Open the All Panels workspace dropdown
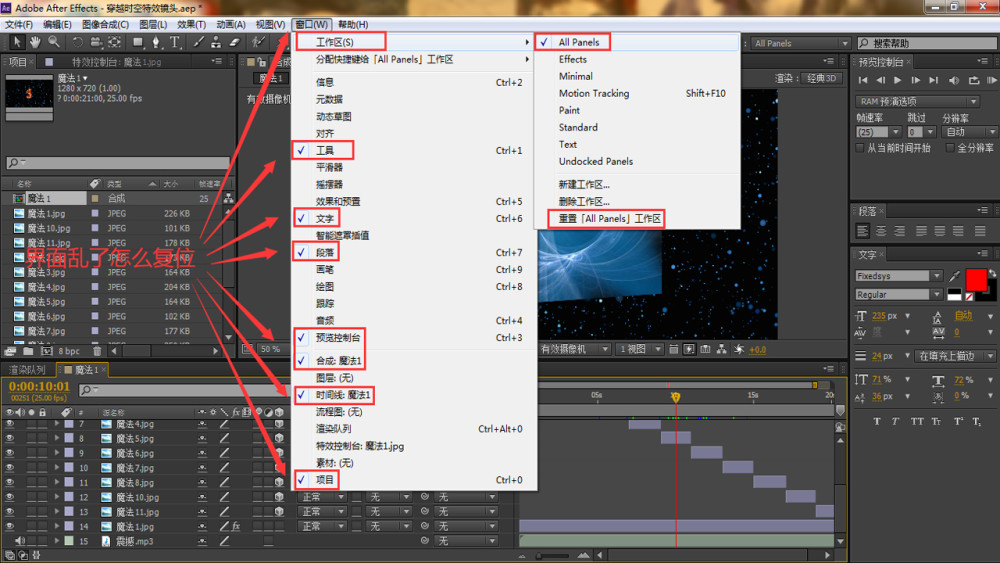The width and height of the screenshot is (1000, 563). [x=800, y=43]
